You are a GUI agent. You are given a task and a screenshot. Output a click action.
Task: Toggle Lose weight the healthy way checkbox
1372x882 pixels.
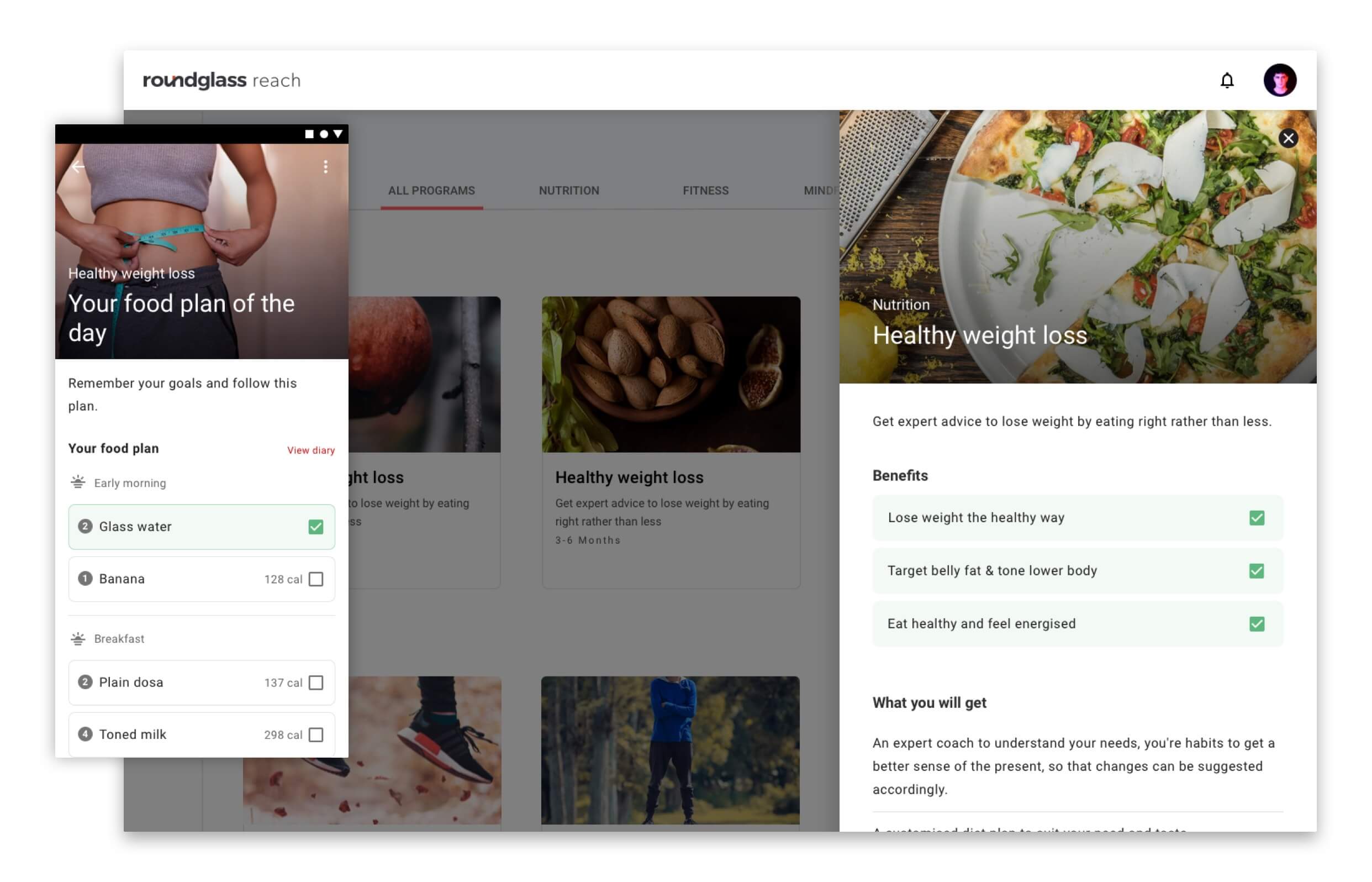[1256, 518]
